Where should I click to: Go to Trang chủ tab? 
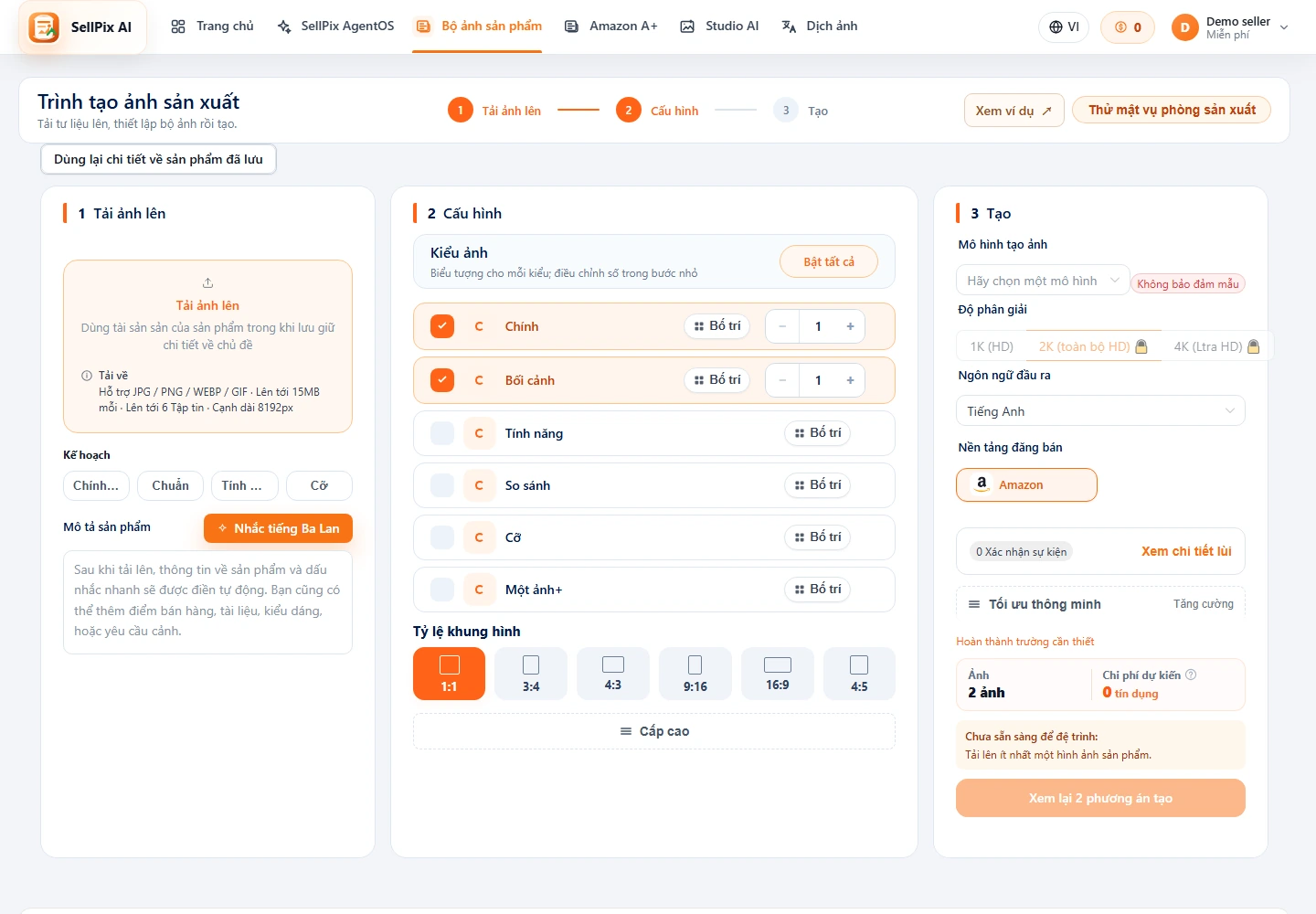[x=212, y=27]
